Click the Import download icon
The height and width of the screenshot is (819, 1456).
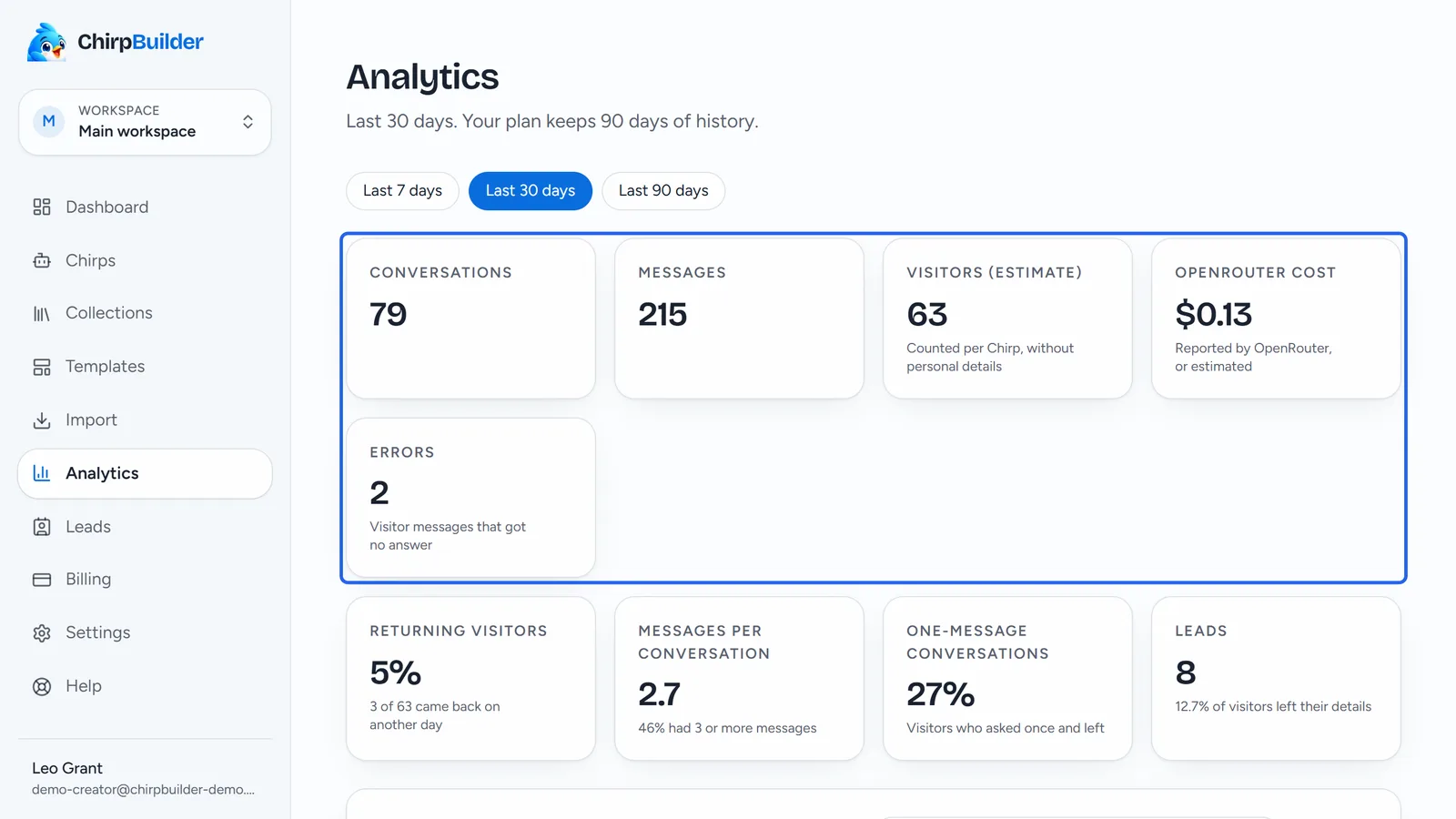pos(42,420)
